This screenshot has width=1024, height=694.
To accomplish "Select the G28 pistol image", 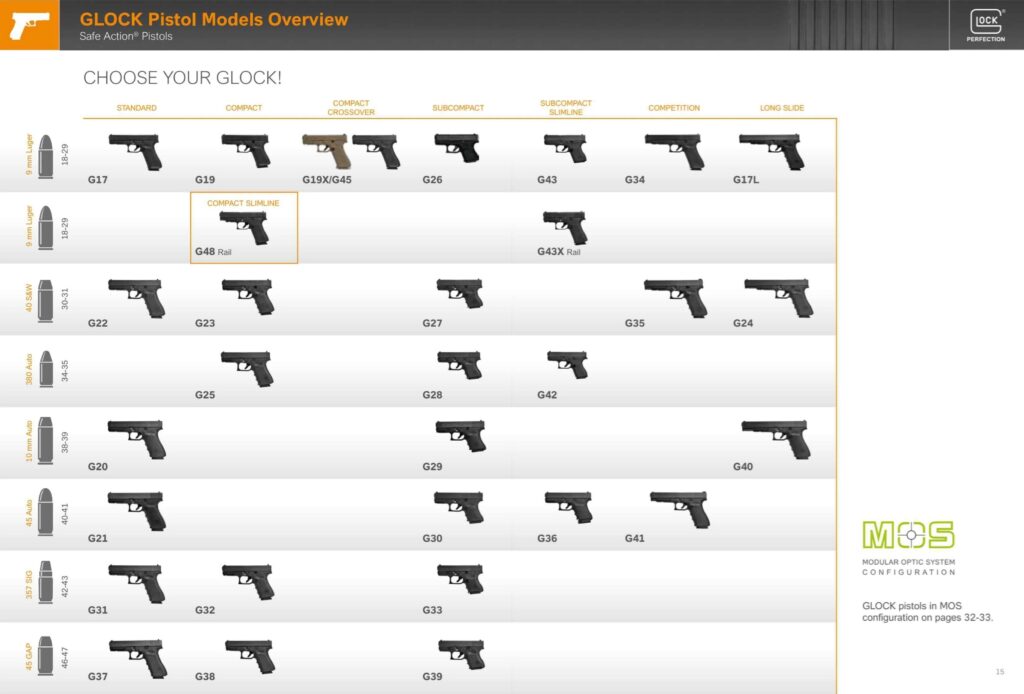I will pos(460,365).
